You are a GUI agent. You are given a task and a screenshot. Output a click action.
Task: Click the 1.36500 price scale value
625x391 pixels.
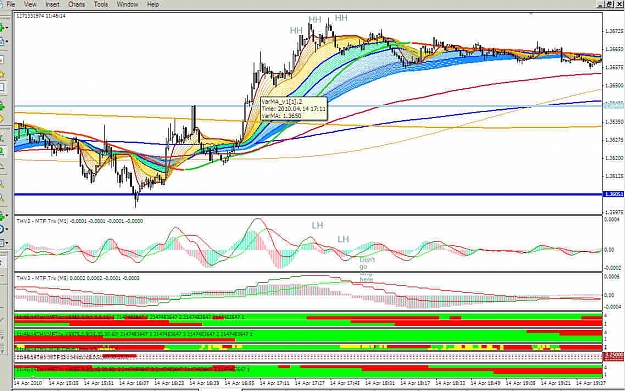[x=614, y=85]
